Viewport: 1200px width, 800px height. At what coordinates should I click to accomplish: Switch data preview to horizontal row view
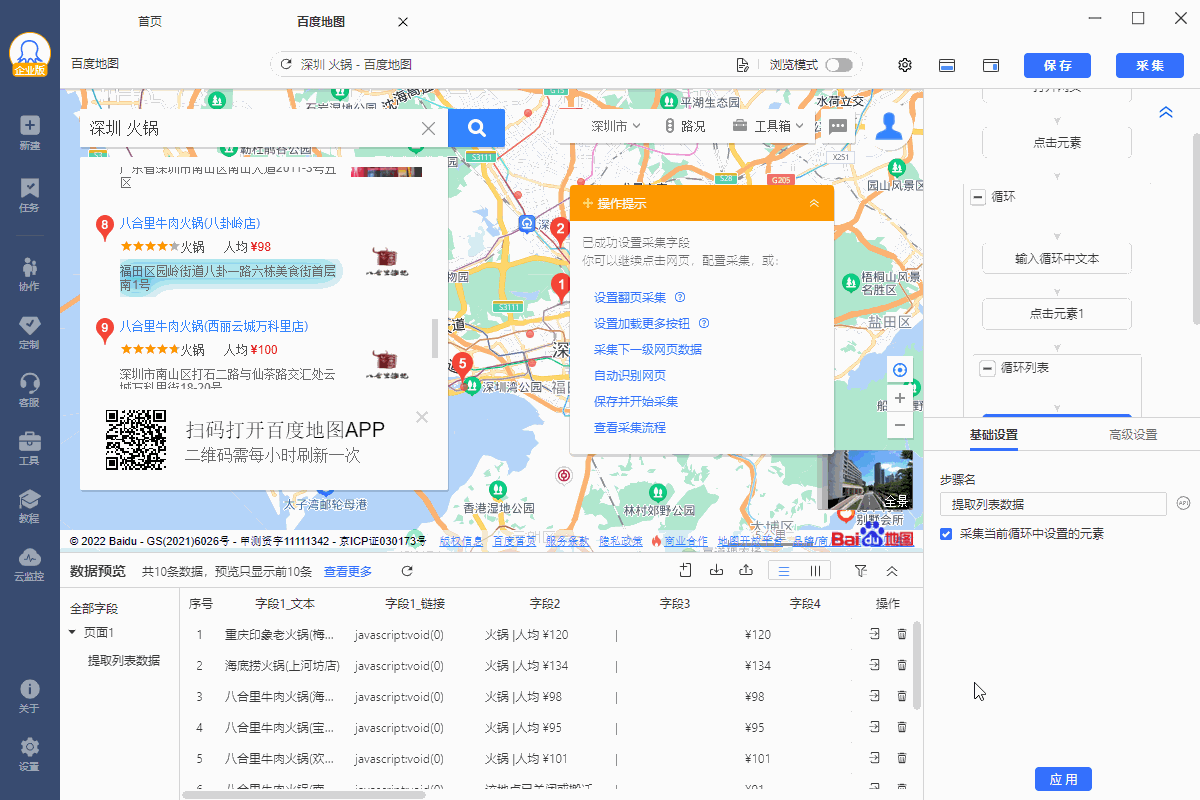(x=785, y=571)
